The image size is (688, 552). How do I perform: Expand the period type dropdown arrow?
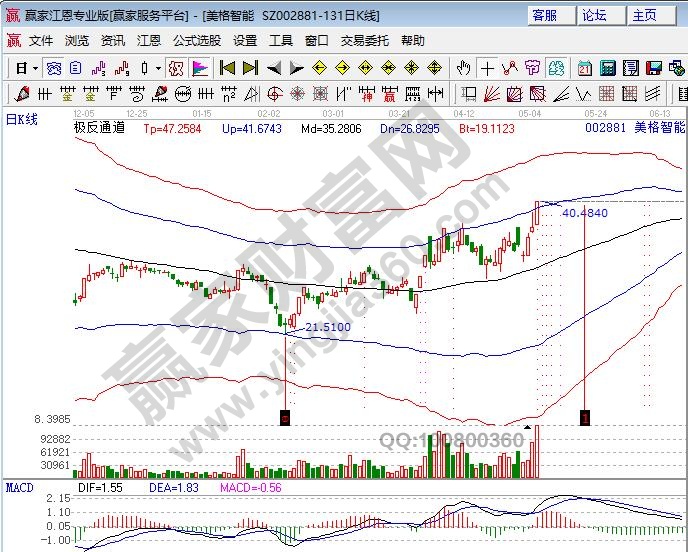pos(35,68)
